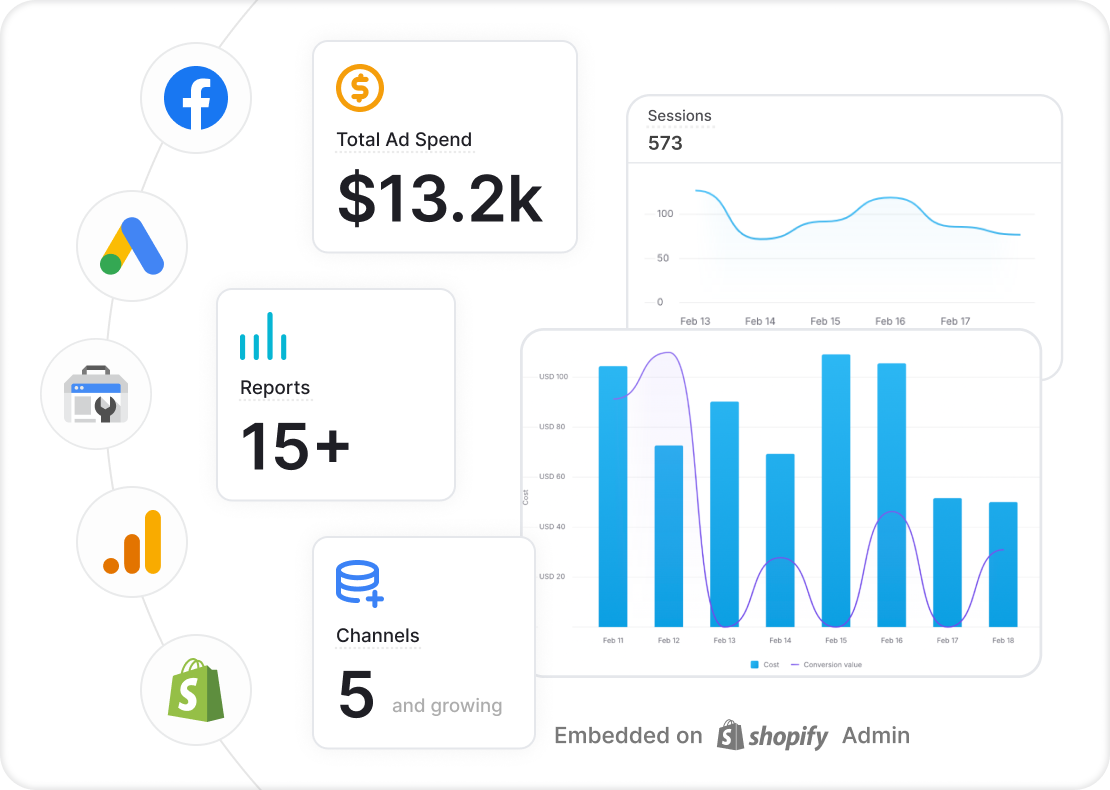Click the USD 100 axis label
The width and height of the screenshot is (1110, 790).
554,377
